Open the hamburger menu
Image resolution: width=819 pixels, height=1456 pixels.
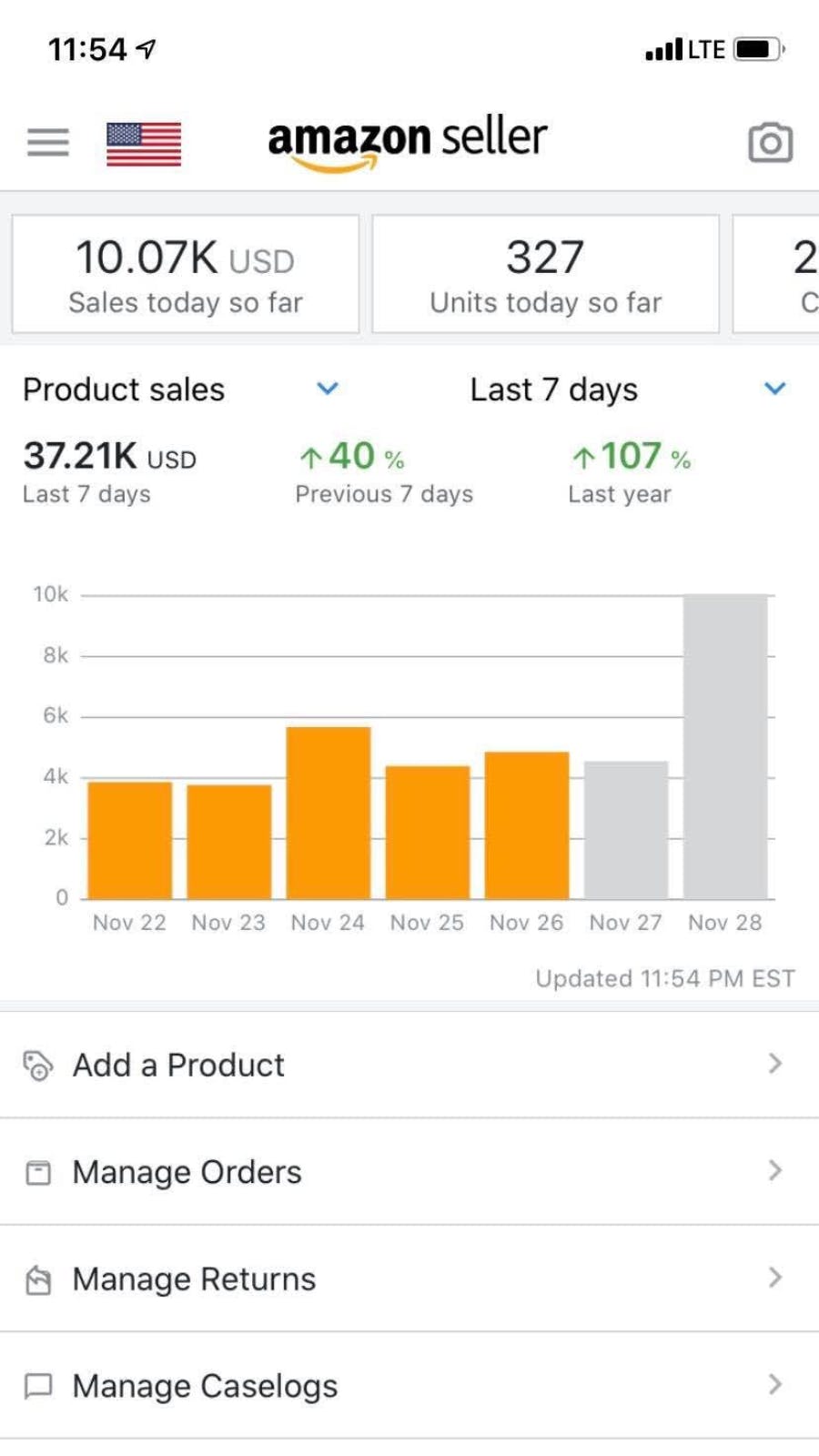click(x=48, y=142)
